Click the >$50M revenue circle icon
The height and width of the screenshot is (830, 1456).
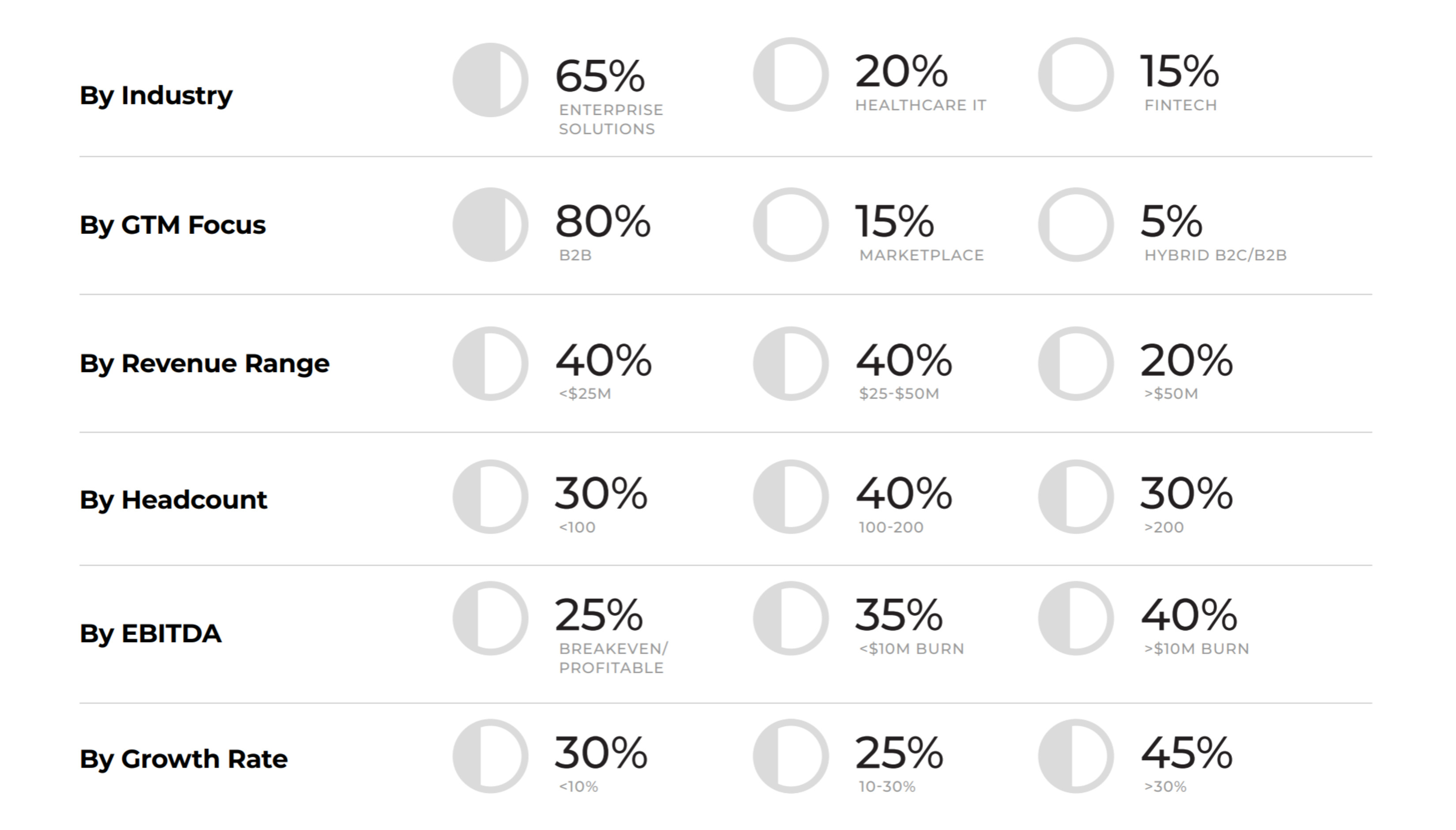click(x=1075, y=364)
